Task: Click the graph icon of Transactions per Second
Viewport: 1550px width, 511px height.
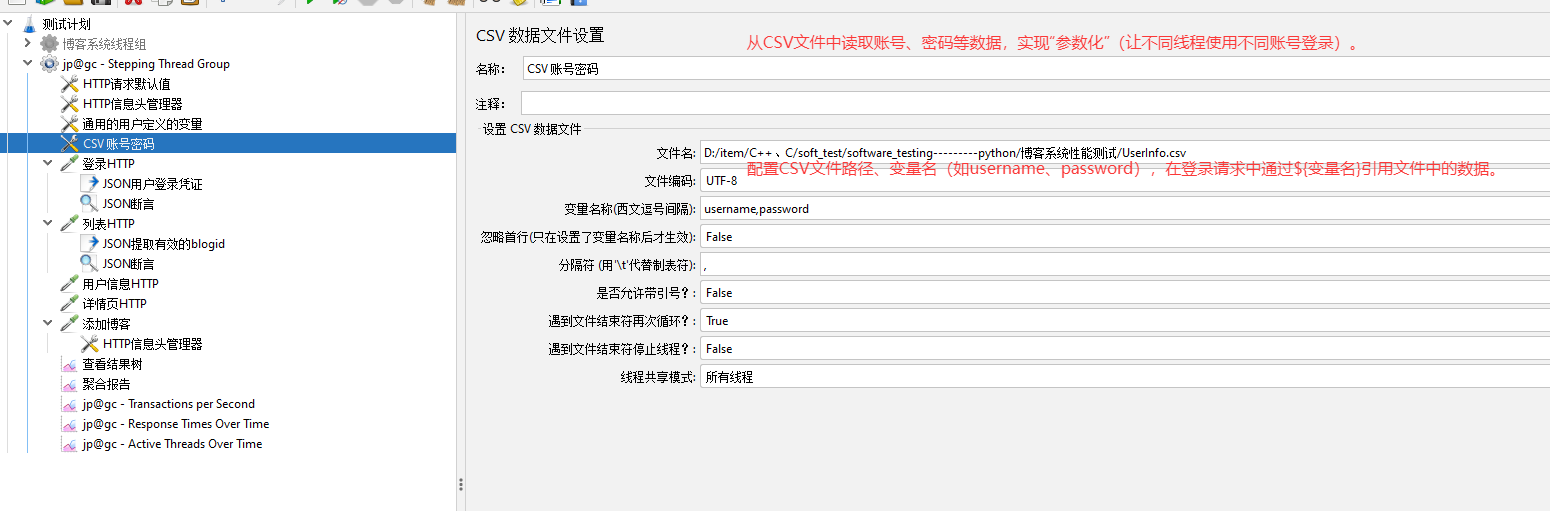Action: [70, 404]
